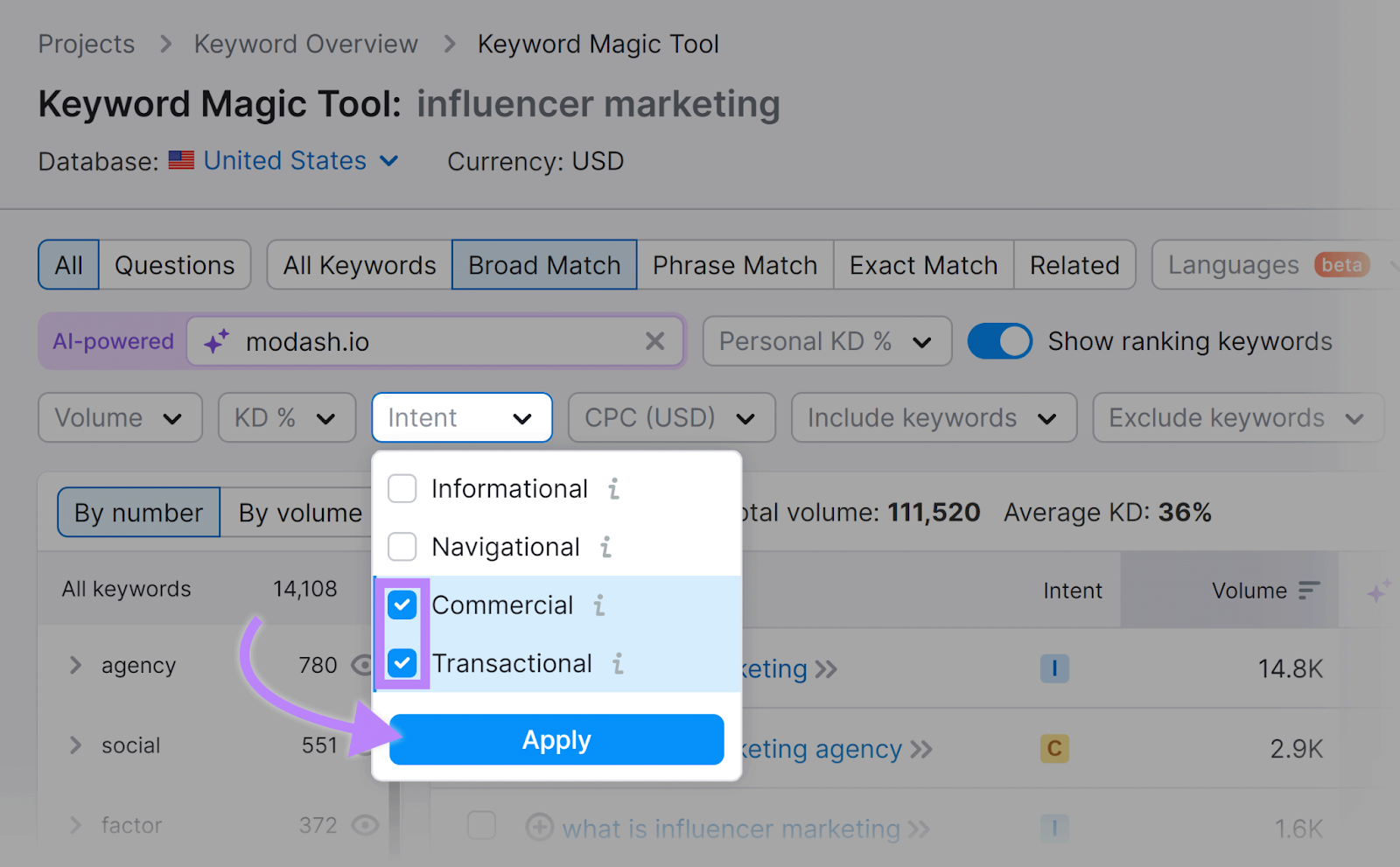Tick the checkbox for what is influencer marketing row
The height and width of the screenshot is (867, 1400).
coord(481,825)
